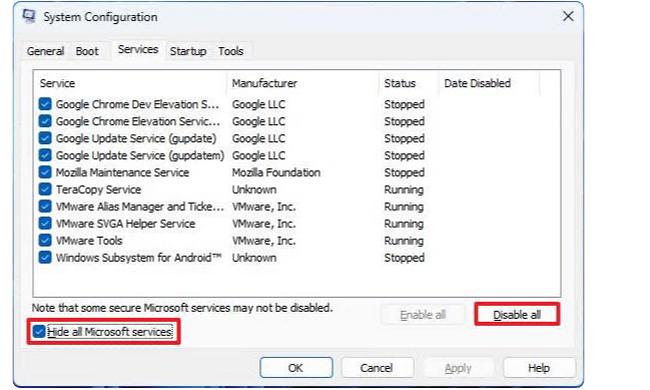Screen dimensions: 650x390
Task: Uncheck VMware Tools service checkbox
Action: [x=45, y=240]
